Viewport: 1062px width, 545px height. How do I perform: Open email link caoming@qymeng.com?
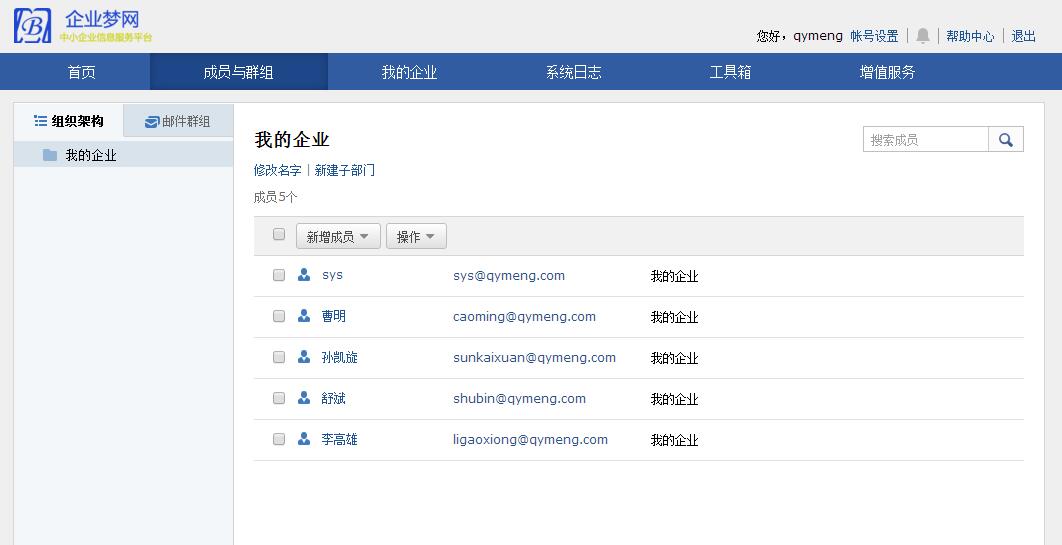click(x=524, y=316)
